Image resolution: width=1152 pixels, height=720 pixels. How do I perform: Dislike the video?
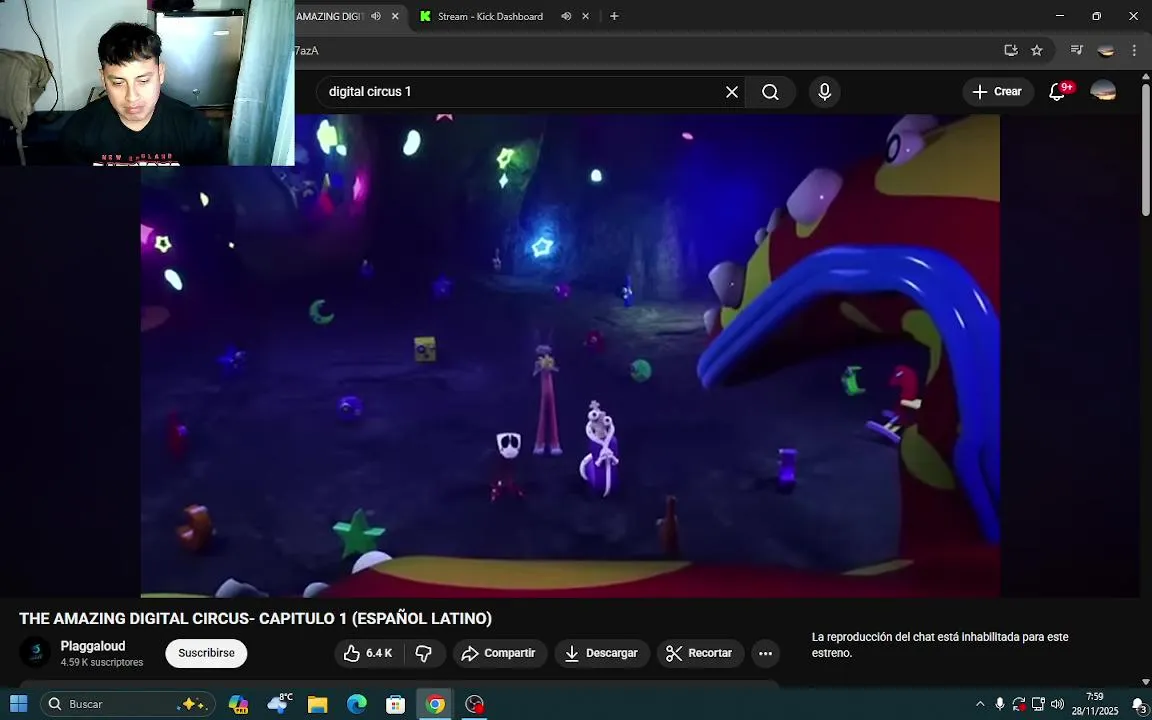coord(424,653)
